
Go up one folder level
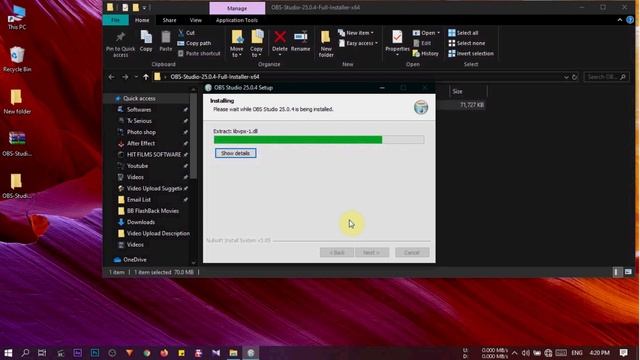(x=146, y=77)
